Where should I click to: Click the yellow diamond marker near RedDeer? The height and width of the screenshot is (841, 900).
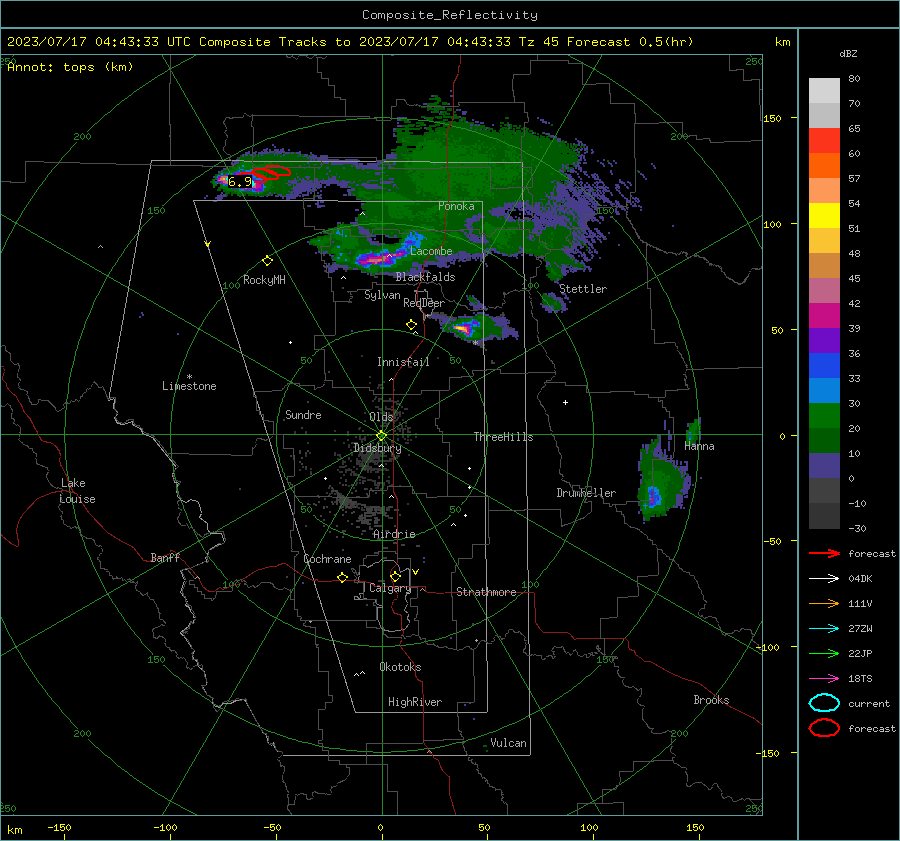coord(411,325)
